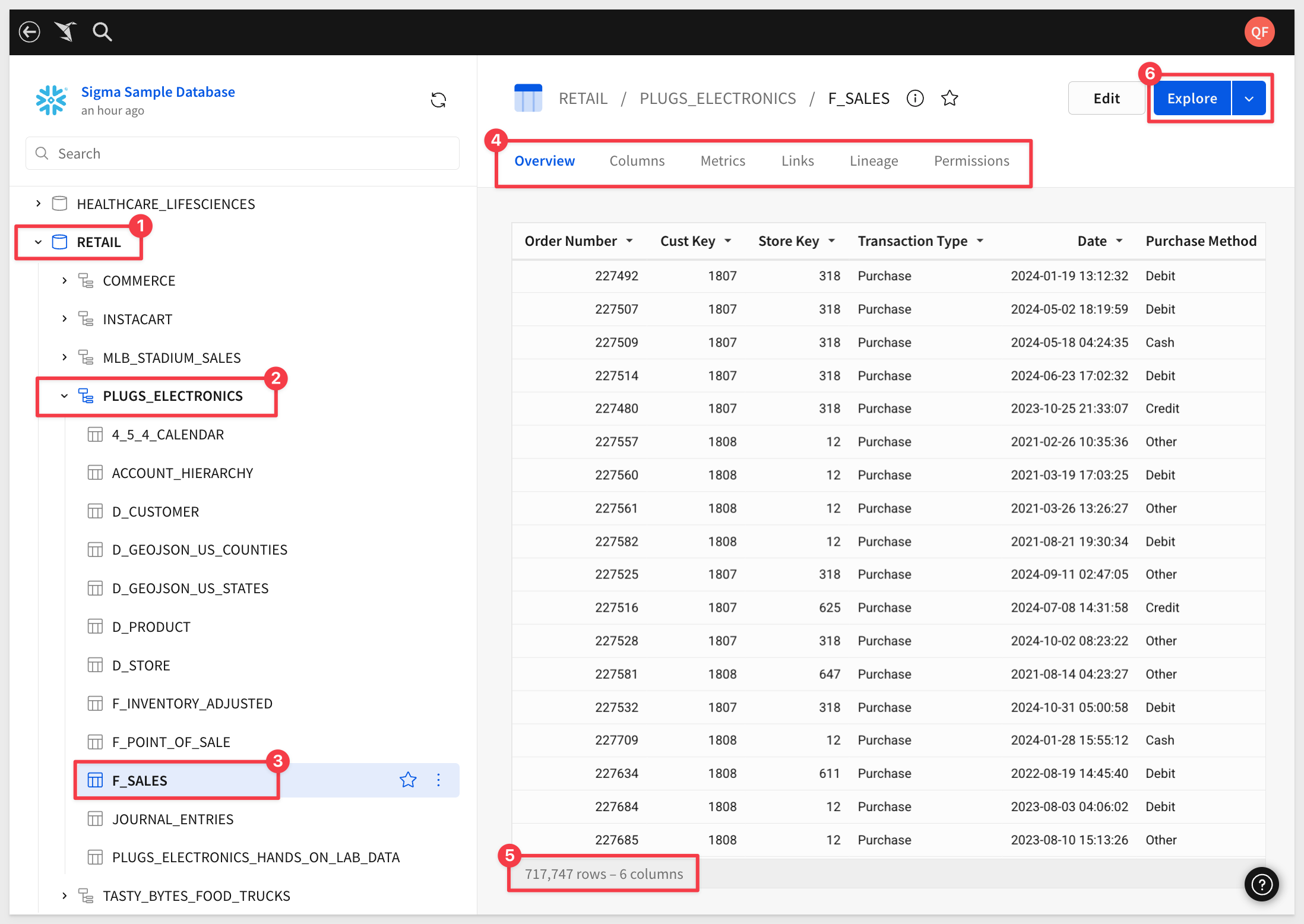
Task: Click the back arrow icon
Action: click(29, 31)
